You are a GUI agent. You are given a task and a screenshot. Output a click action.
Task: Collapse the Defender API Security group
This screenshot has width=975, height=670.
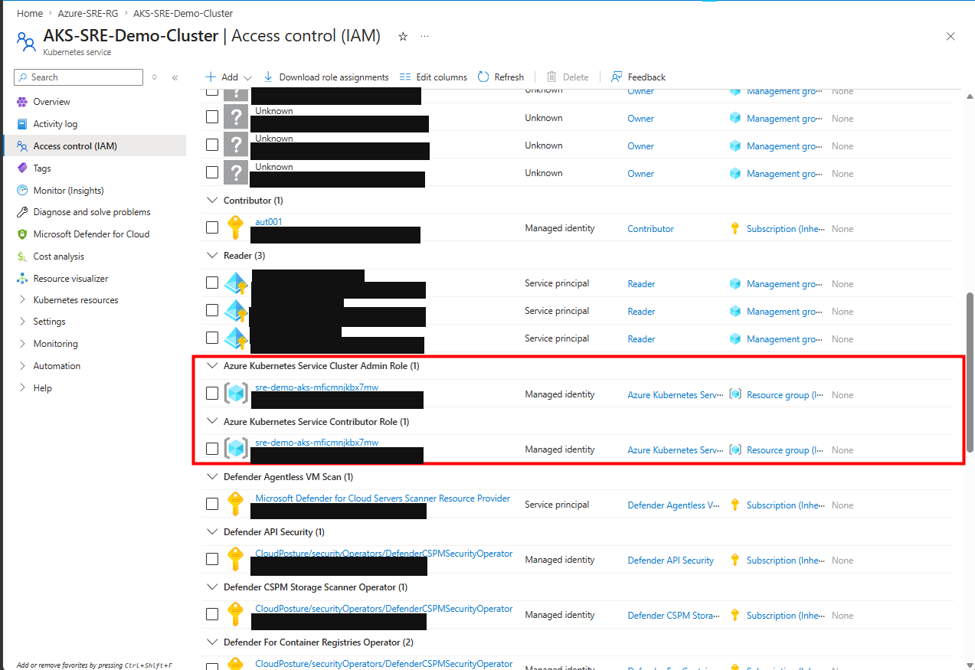212,532
